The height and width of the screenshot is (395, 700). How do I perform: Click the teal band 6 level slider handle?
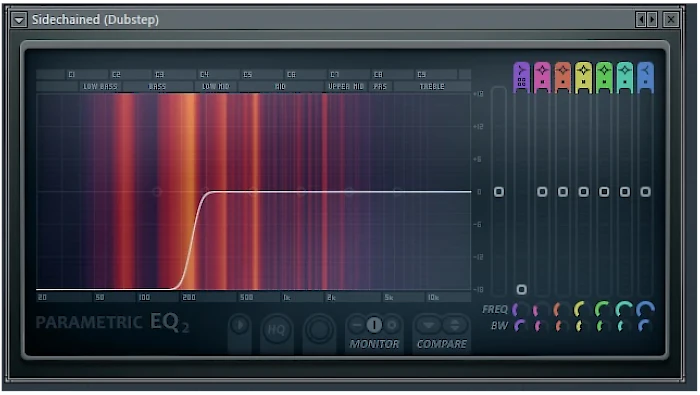[625, 192]
